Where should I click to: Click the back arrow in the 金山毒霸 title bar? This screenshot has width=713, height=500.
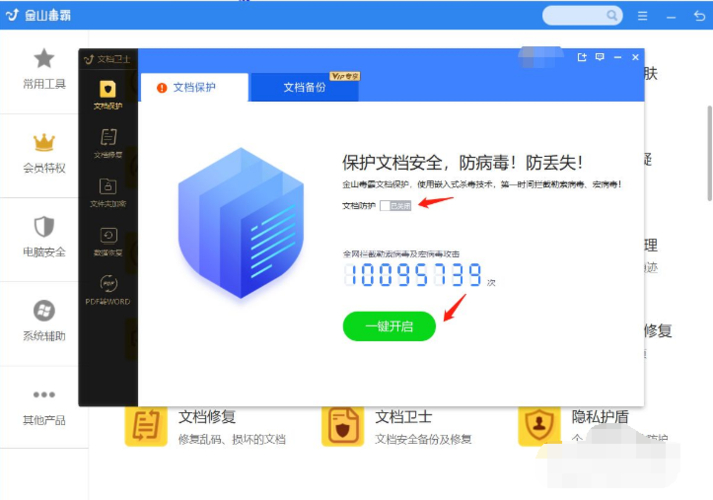point(699,16)
